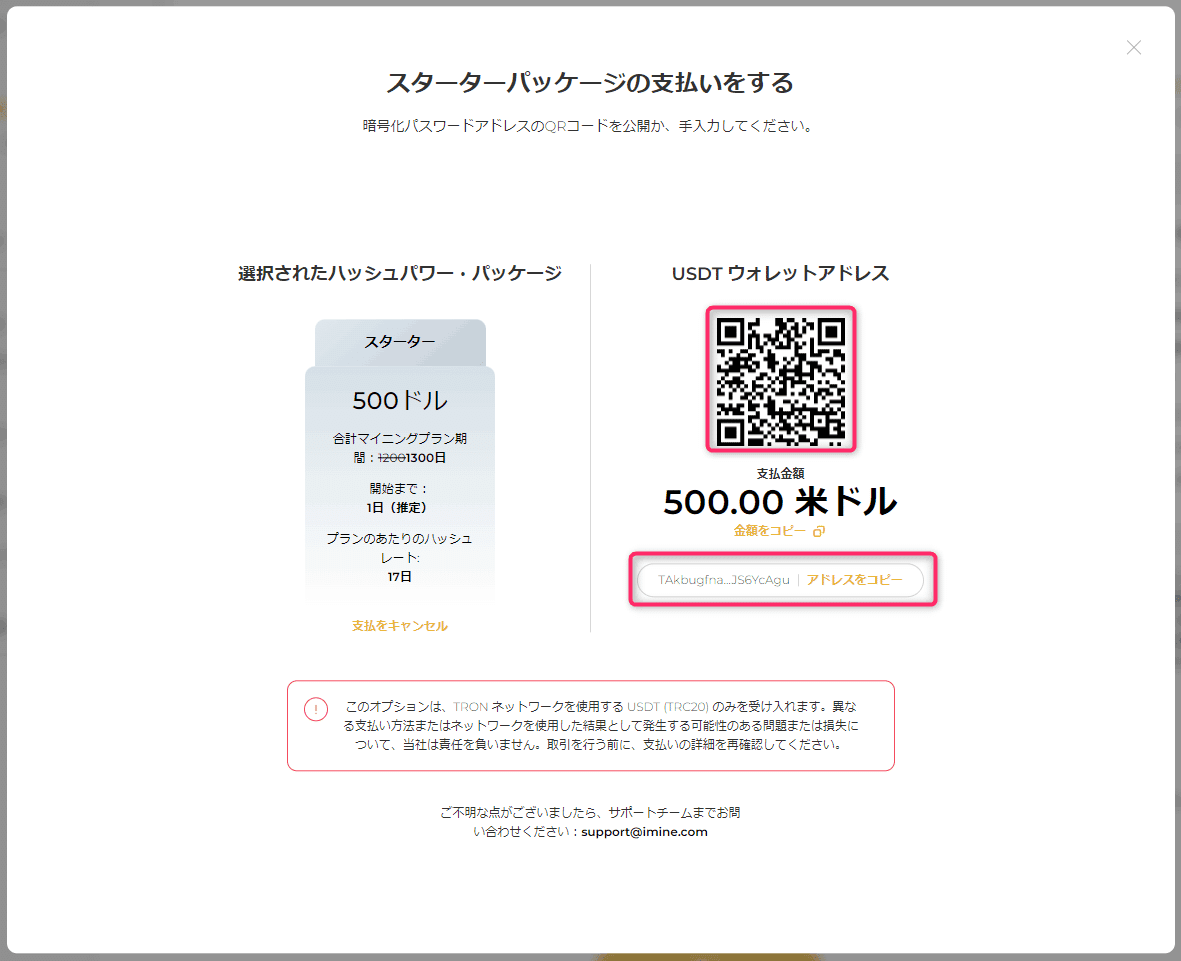
Task: Click アドレスをコピー to copy wallet address
Action: click(854, 580)
